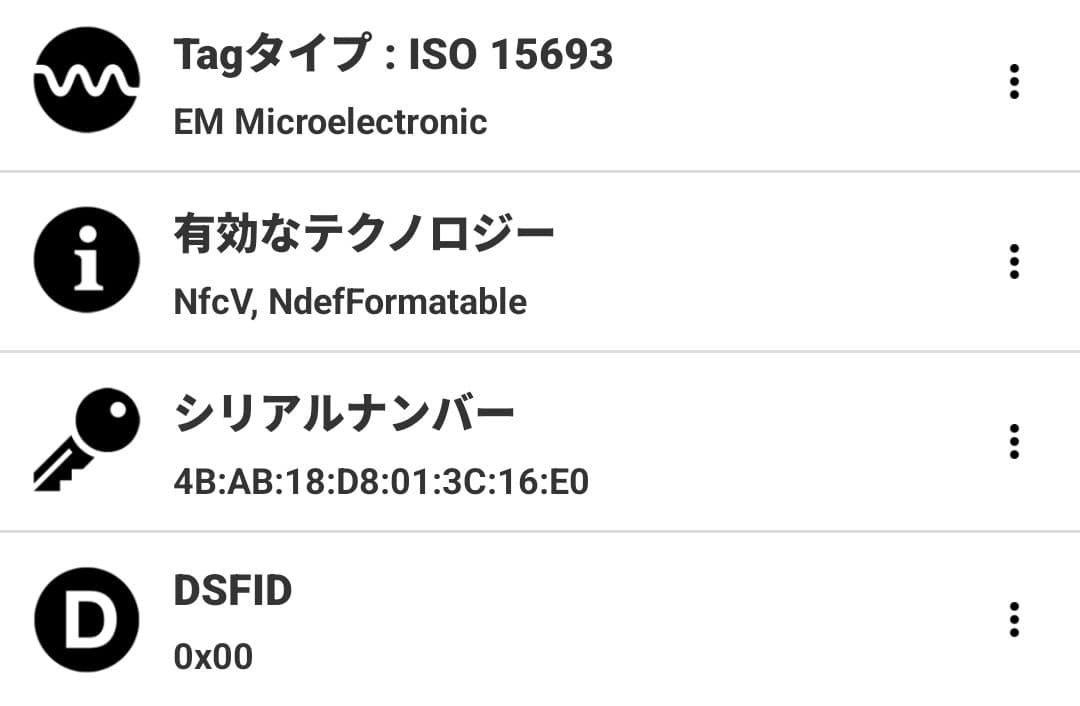
Task: Tap the info icon for available technologies
Action: point(86,260)
